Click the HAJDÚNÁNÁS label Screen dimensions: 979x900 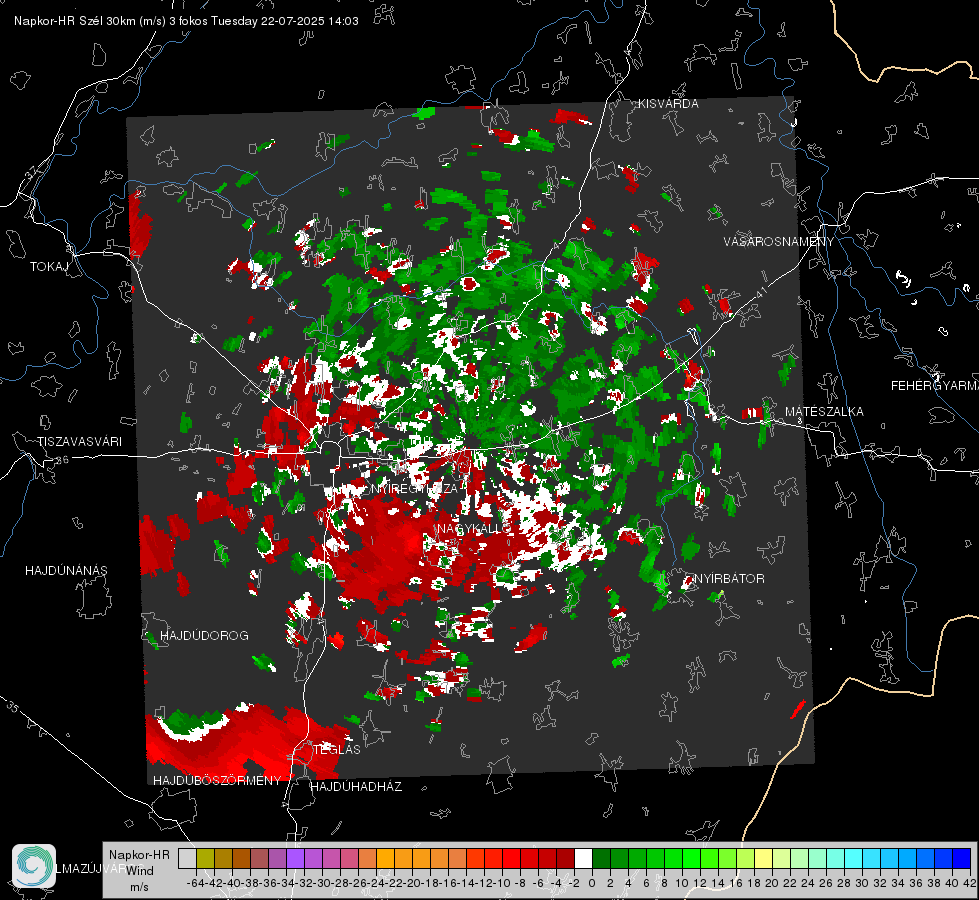(66, 571)
